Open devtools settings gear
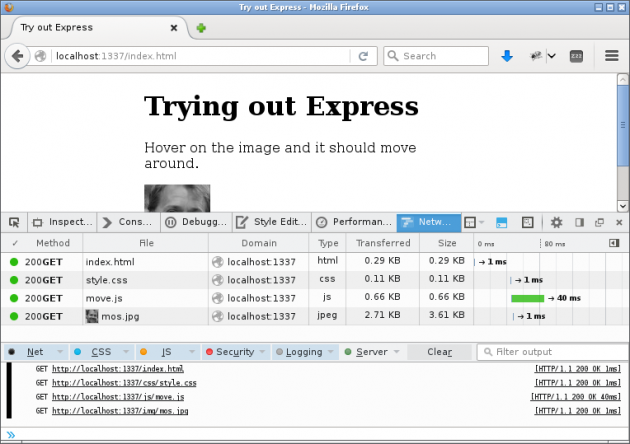The image size is (630, 444). (556, 222)
